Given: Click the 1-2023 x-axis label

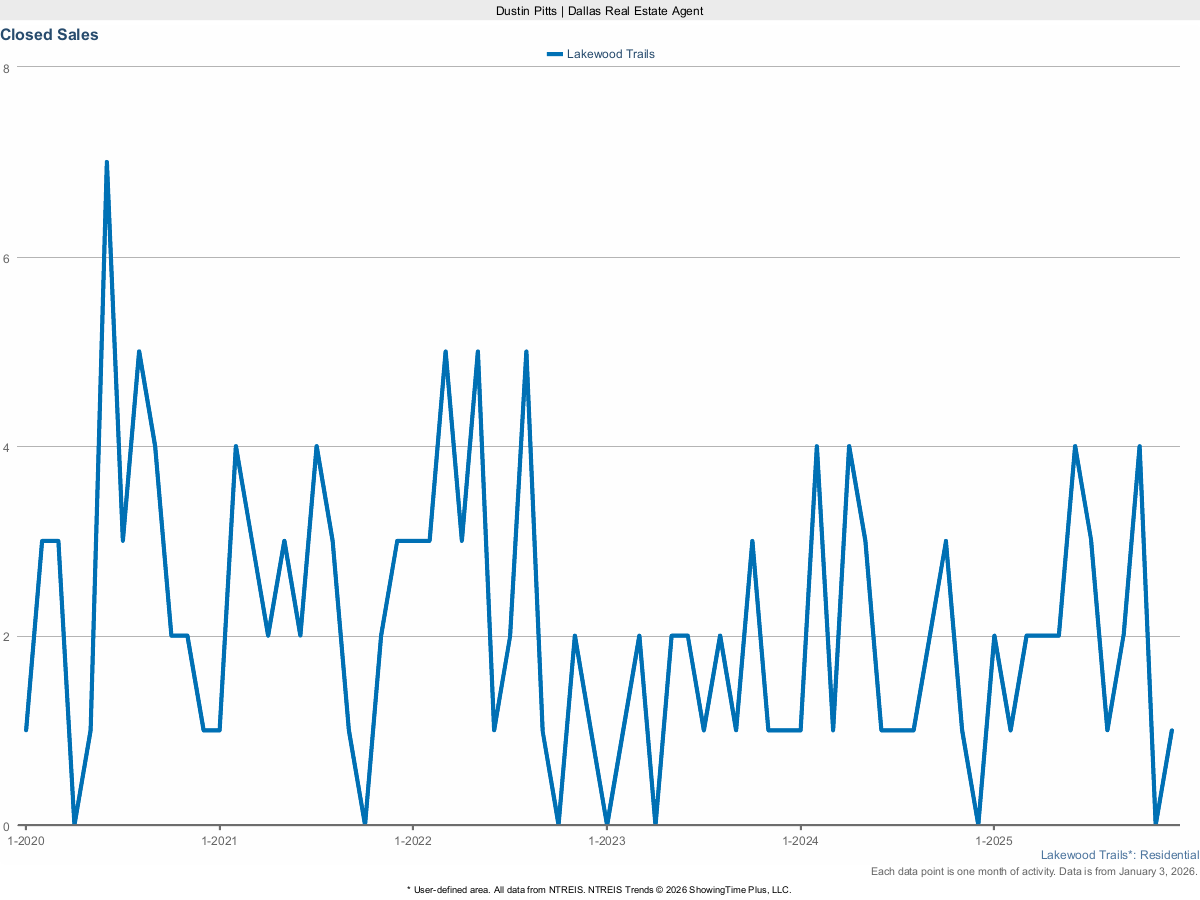Looking at the screenshot, I should (x=606, y=840).
